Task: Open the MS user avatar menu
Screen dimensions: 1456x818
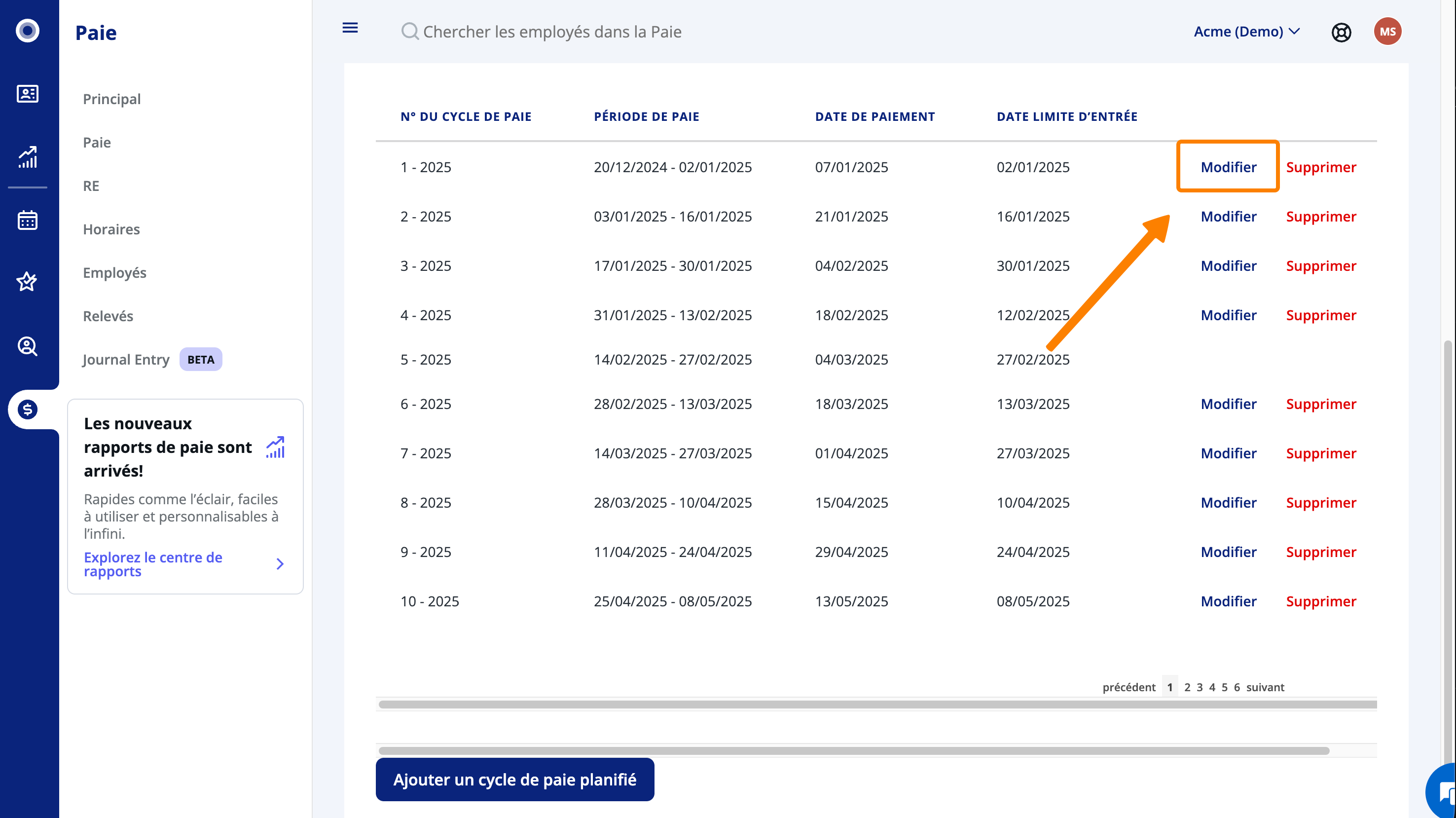Action: point(1387,32)
